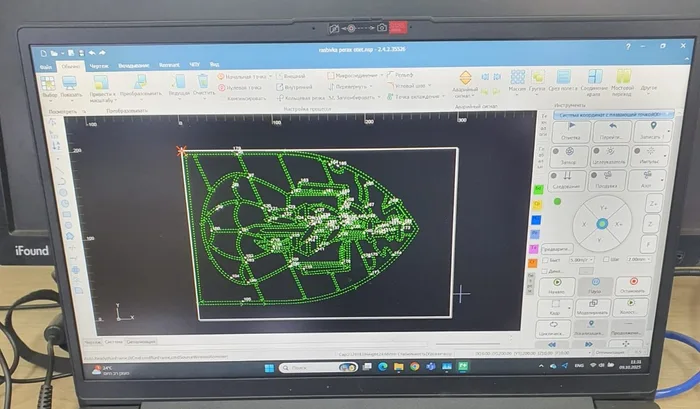Image resolution: width=700 pixels, height=409 pixels.
Task: Enable the Шаг step checkbox
Action: click(606, 257)
